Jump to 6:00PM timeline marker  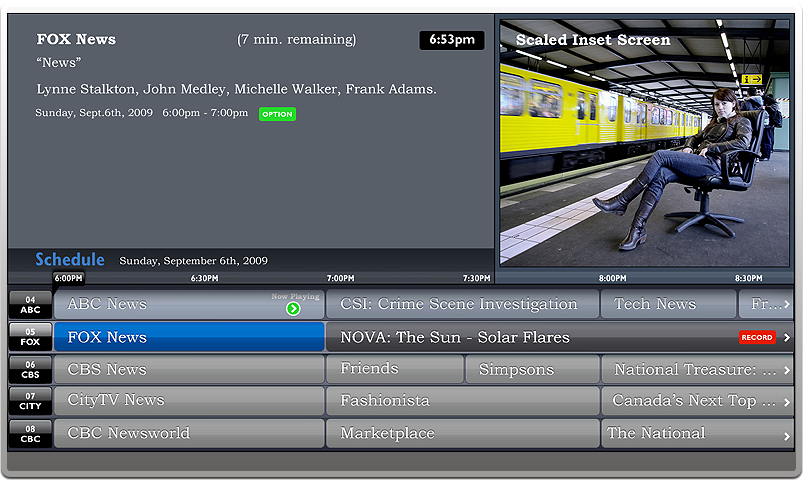pos(69,278)
